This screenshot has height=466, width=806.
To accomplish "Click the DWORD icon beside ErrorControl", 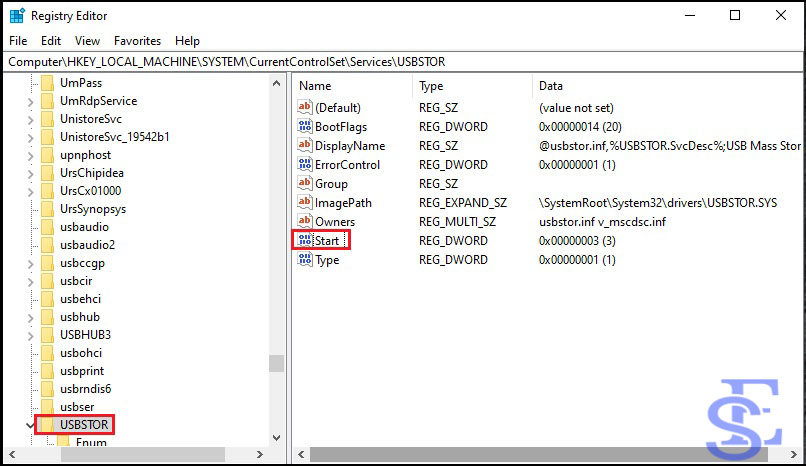I will click(x=305, y=164).
